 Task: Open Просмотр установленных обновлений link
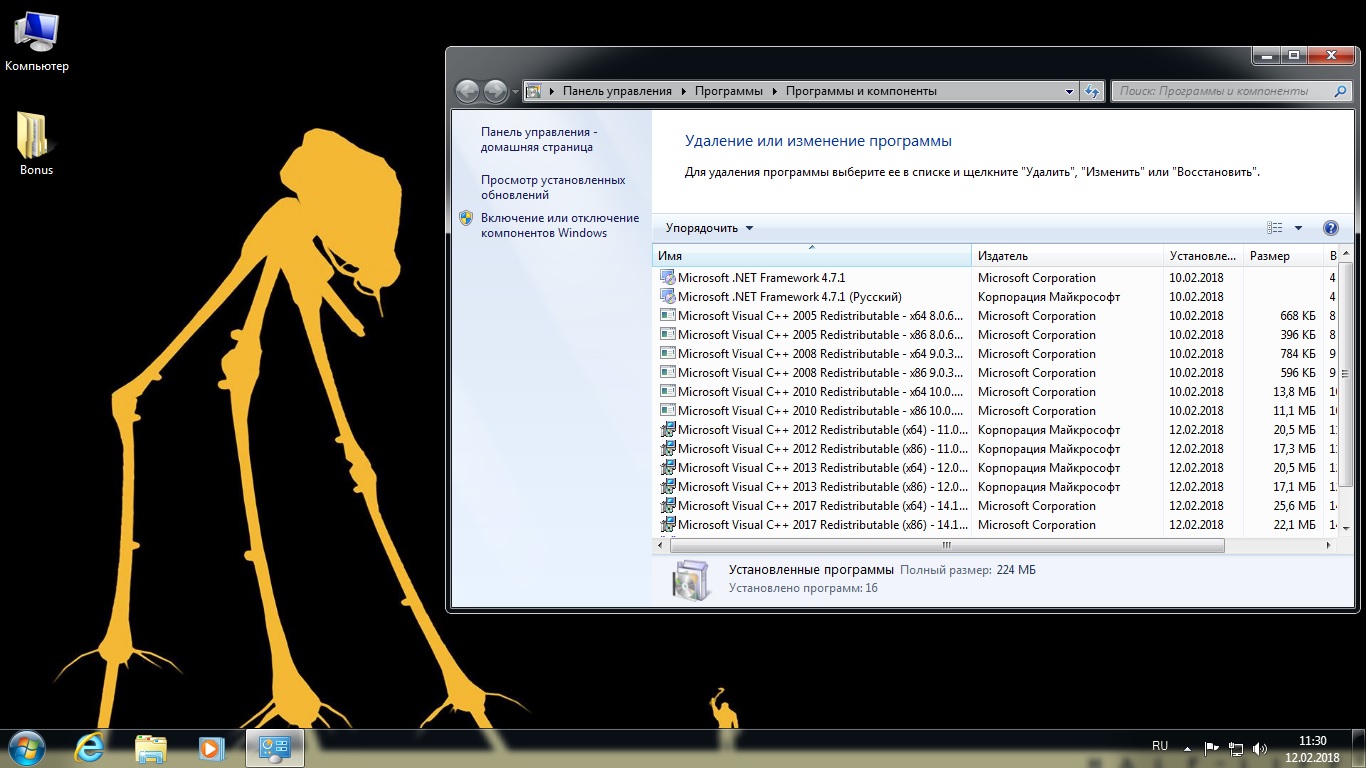click(x=553, y=187)
